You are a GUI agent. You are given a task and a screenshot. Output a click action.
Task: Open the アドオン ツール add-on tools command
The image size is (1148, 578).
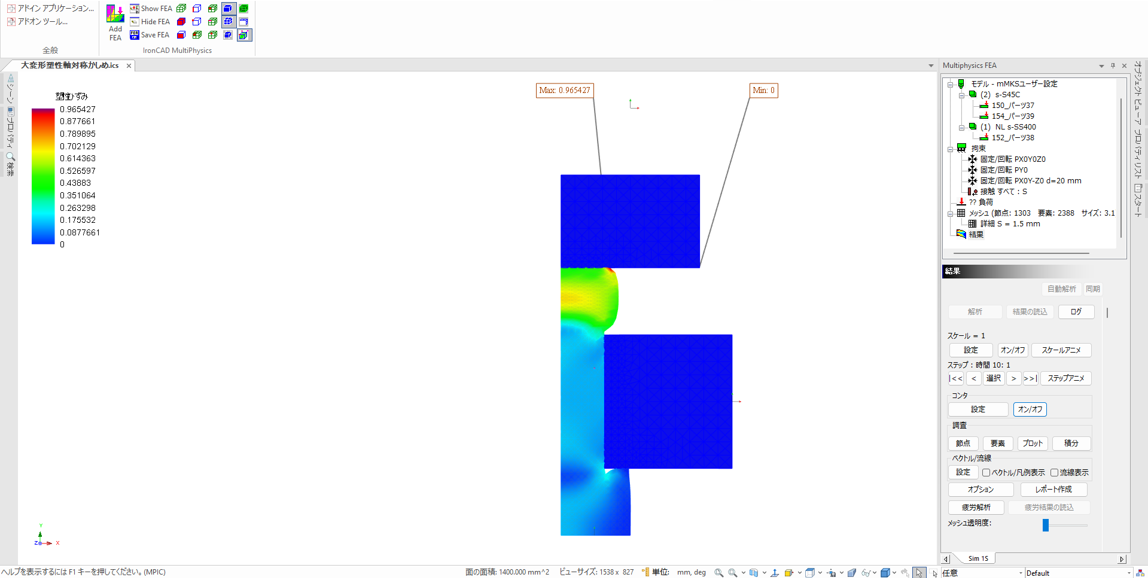(37, 21)
